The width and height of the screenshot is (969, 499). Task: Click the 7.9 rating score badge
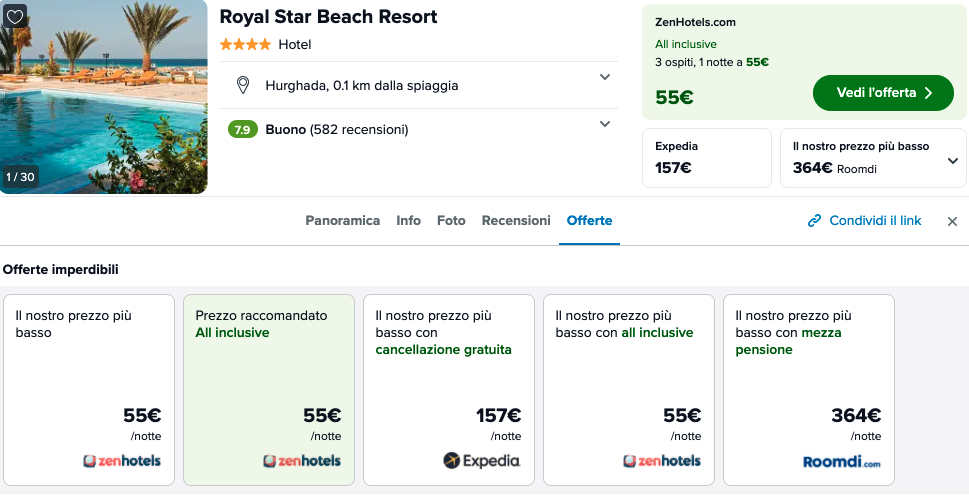[x=242, y=130]
